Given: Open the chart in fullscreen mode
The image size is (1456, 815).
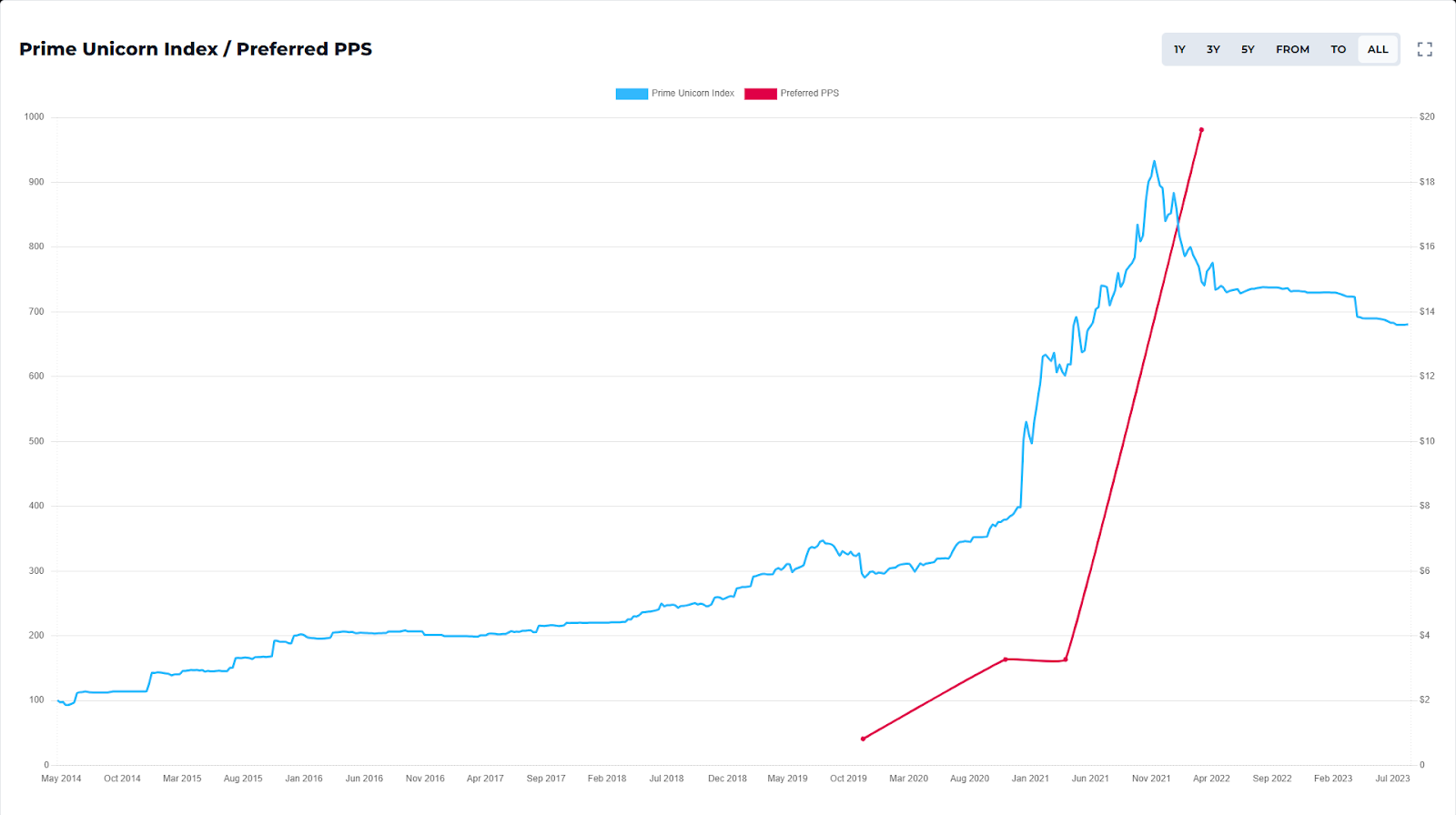Looking at the screenshot, I should coord(1425,49).
